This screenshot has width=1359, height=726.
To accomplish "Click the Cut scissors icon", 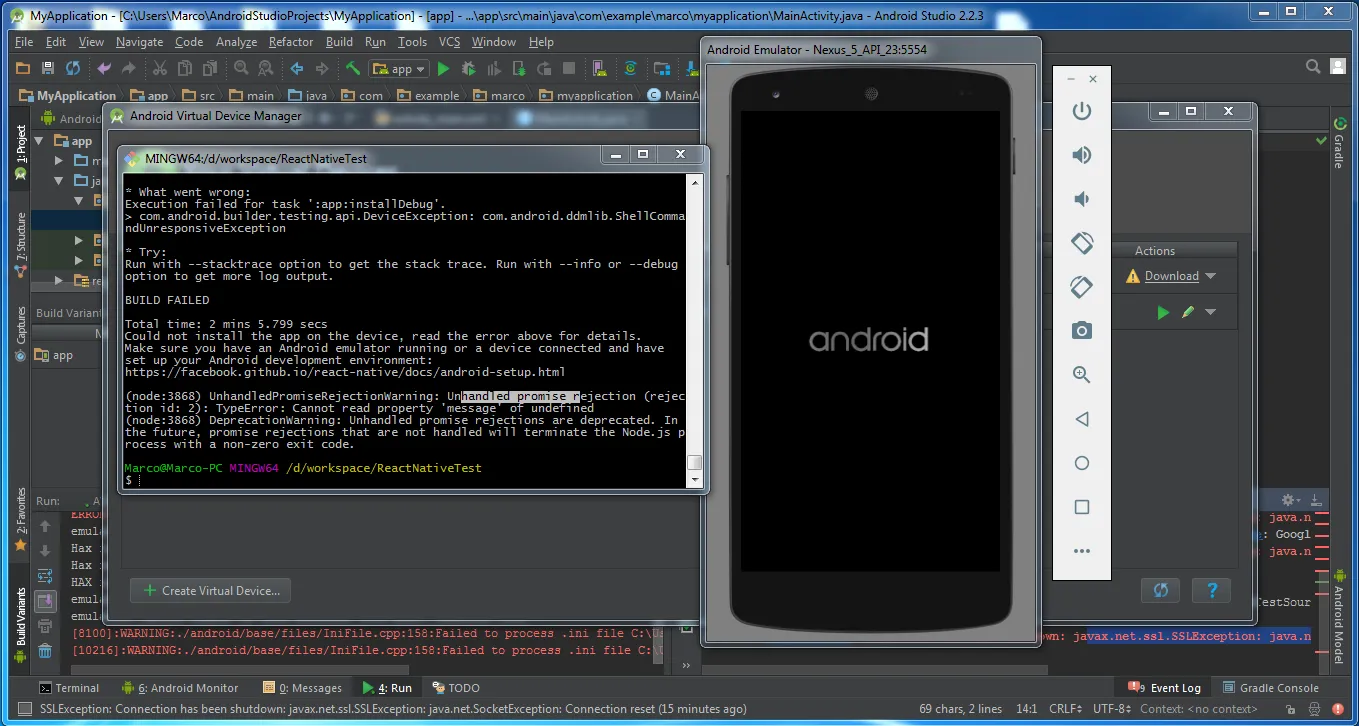I will pos(159,69).
